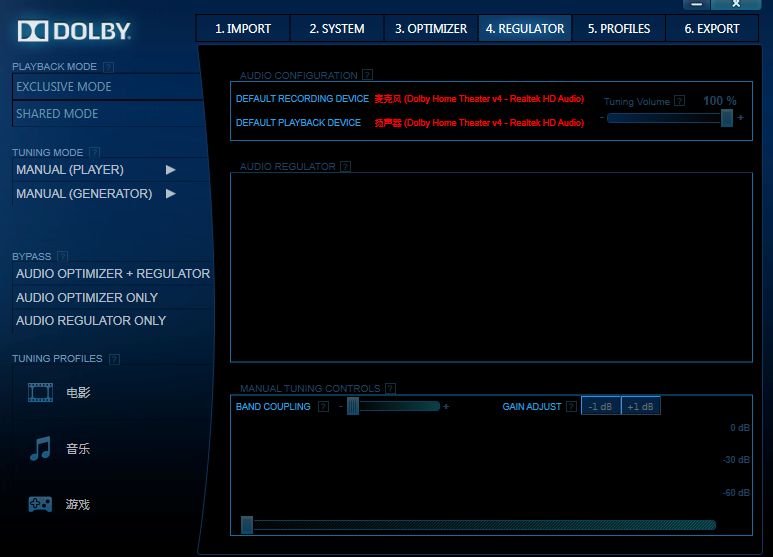773x557 pixels.
Task: Open the Playback Mode help icon
Action: coord(108,67)
